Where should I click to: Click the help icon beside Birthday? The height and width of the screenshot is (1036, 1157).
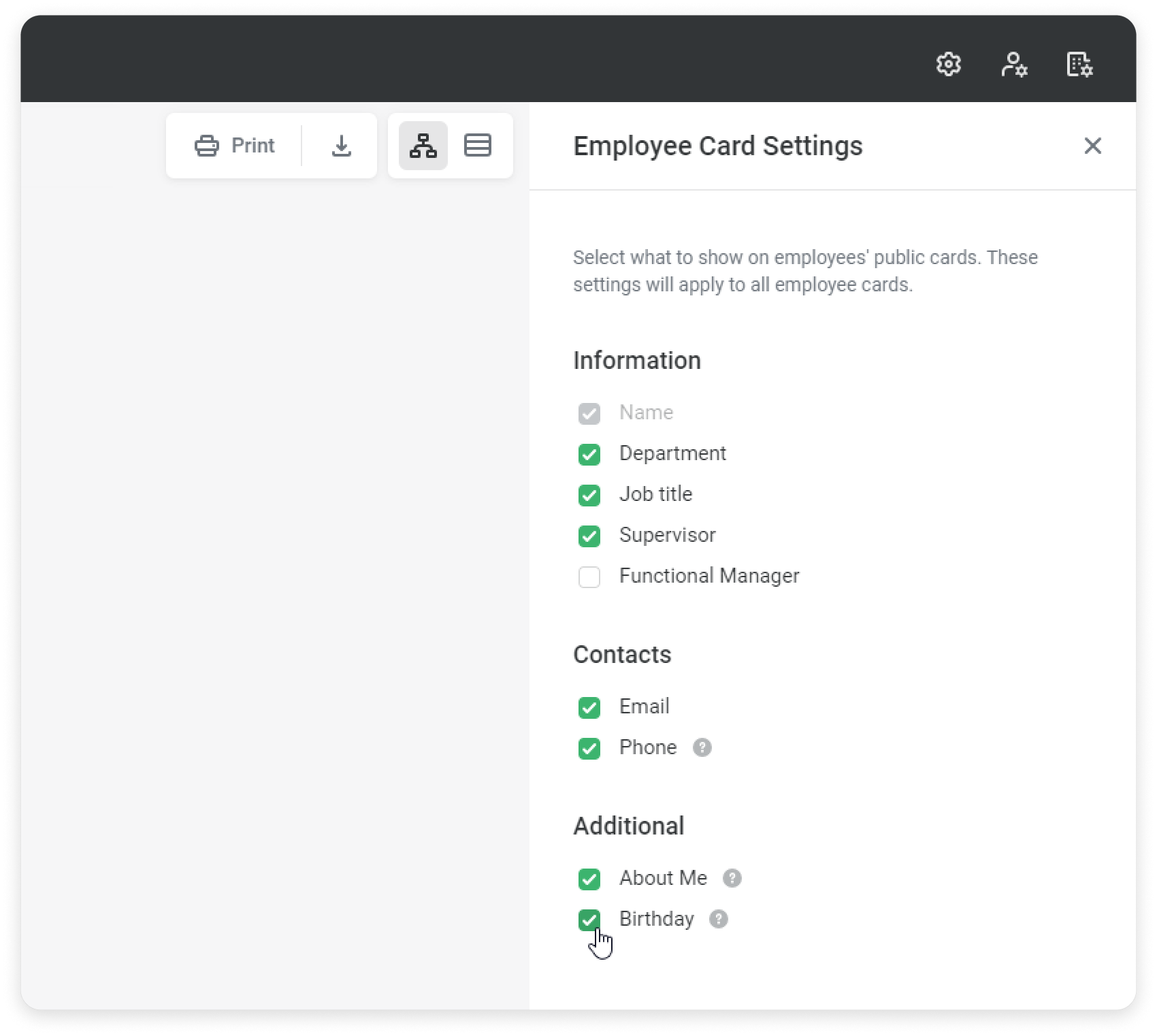[719, 919]
